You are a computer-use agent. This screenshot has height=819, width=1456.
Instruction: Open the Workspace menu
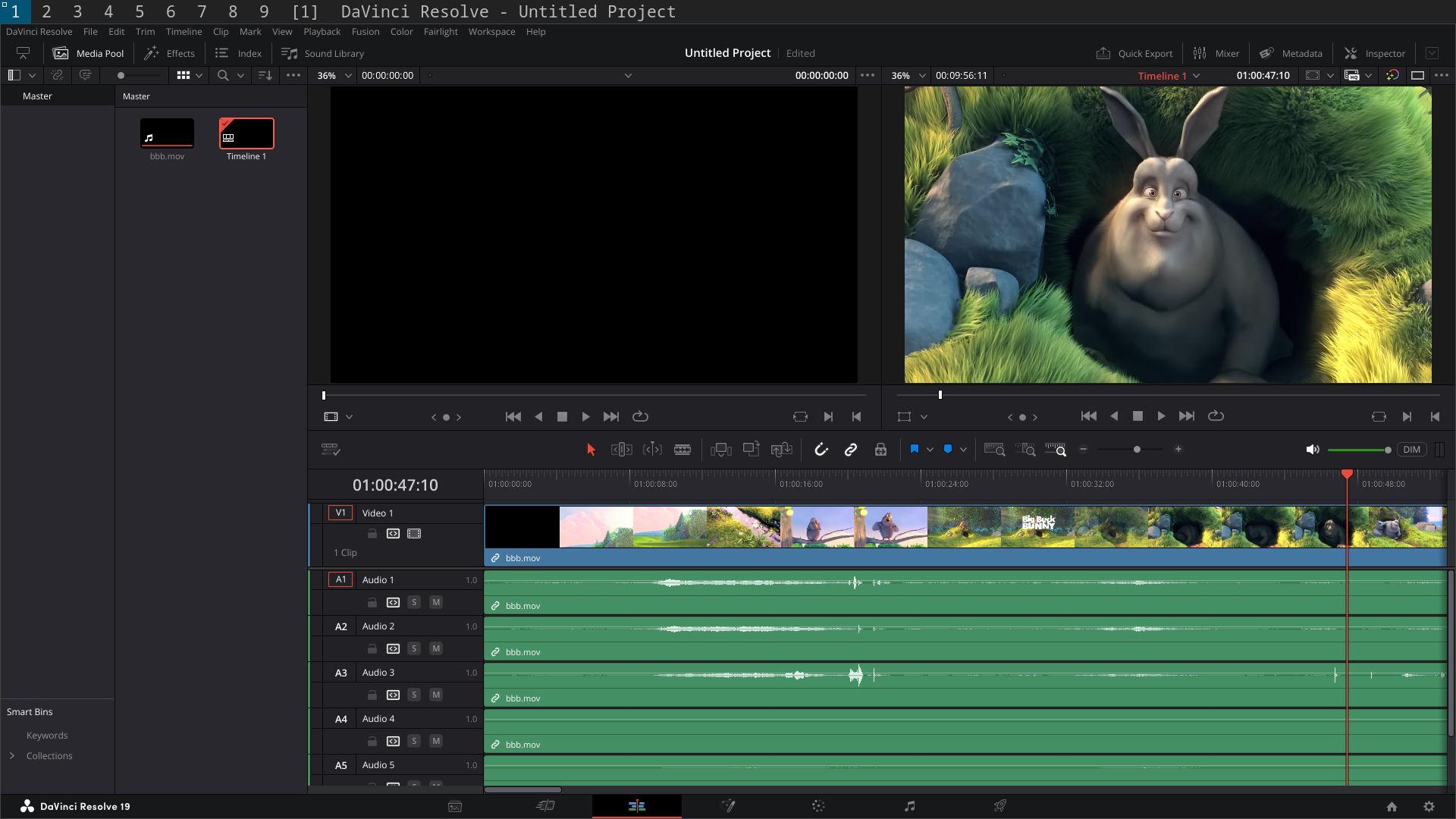click(x=491, y=32)
